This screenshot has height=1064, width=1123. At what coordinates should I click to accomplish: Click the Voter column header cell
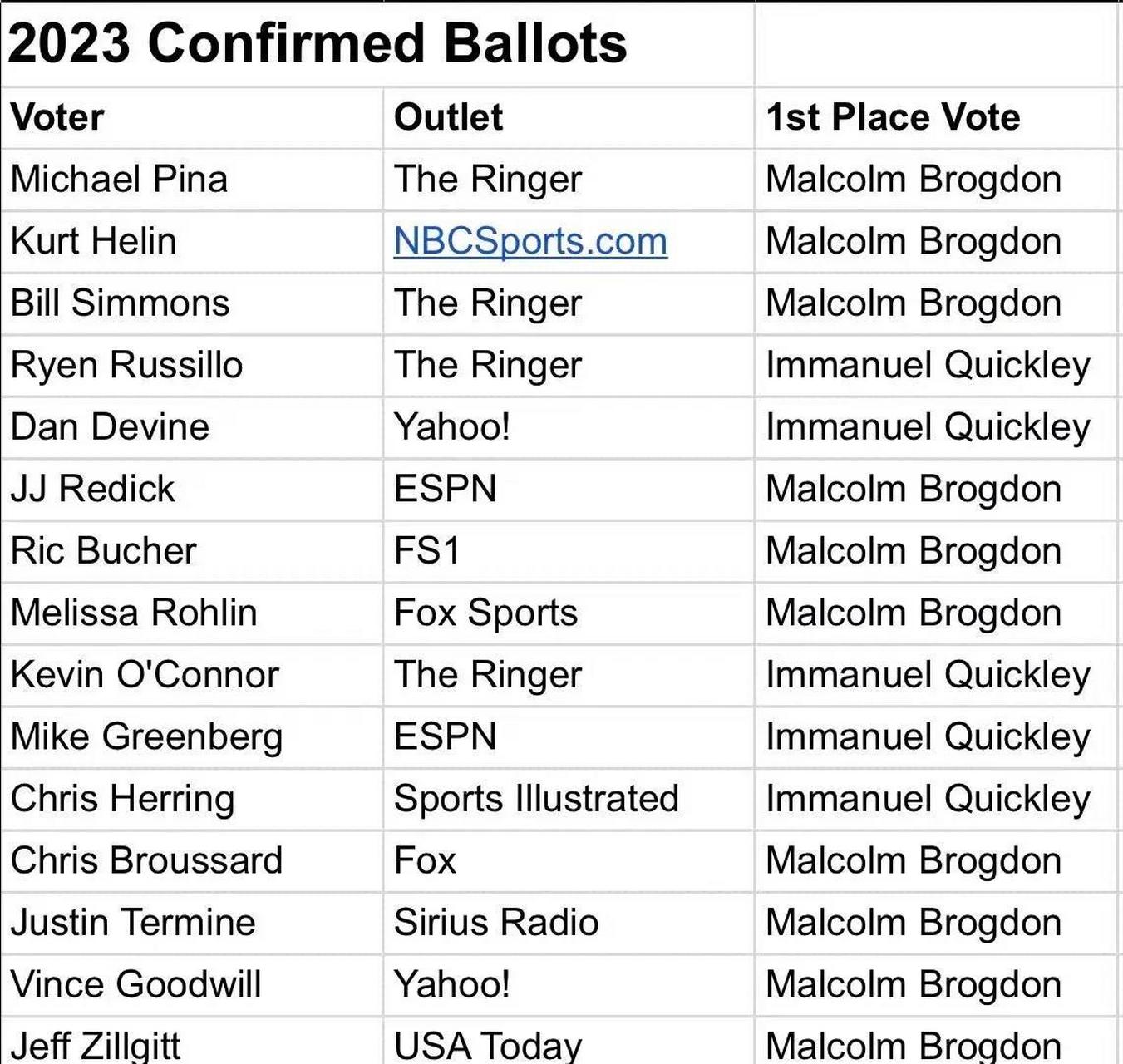[57, 117]
